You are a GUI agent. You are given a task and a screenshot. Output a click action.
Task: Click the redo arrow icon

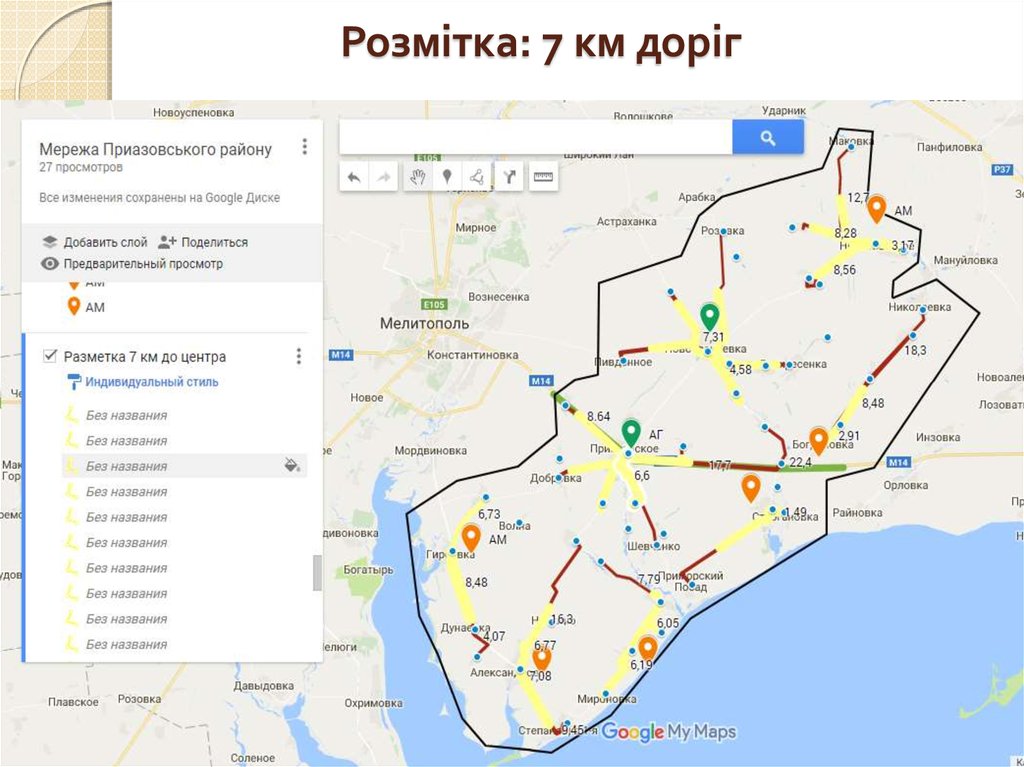(384, 177)
